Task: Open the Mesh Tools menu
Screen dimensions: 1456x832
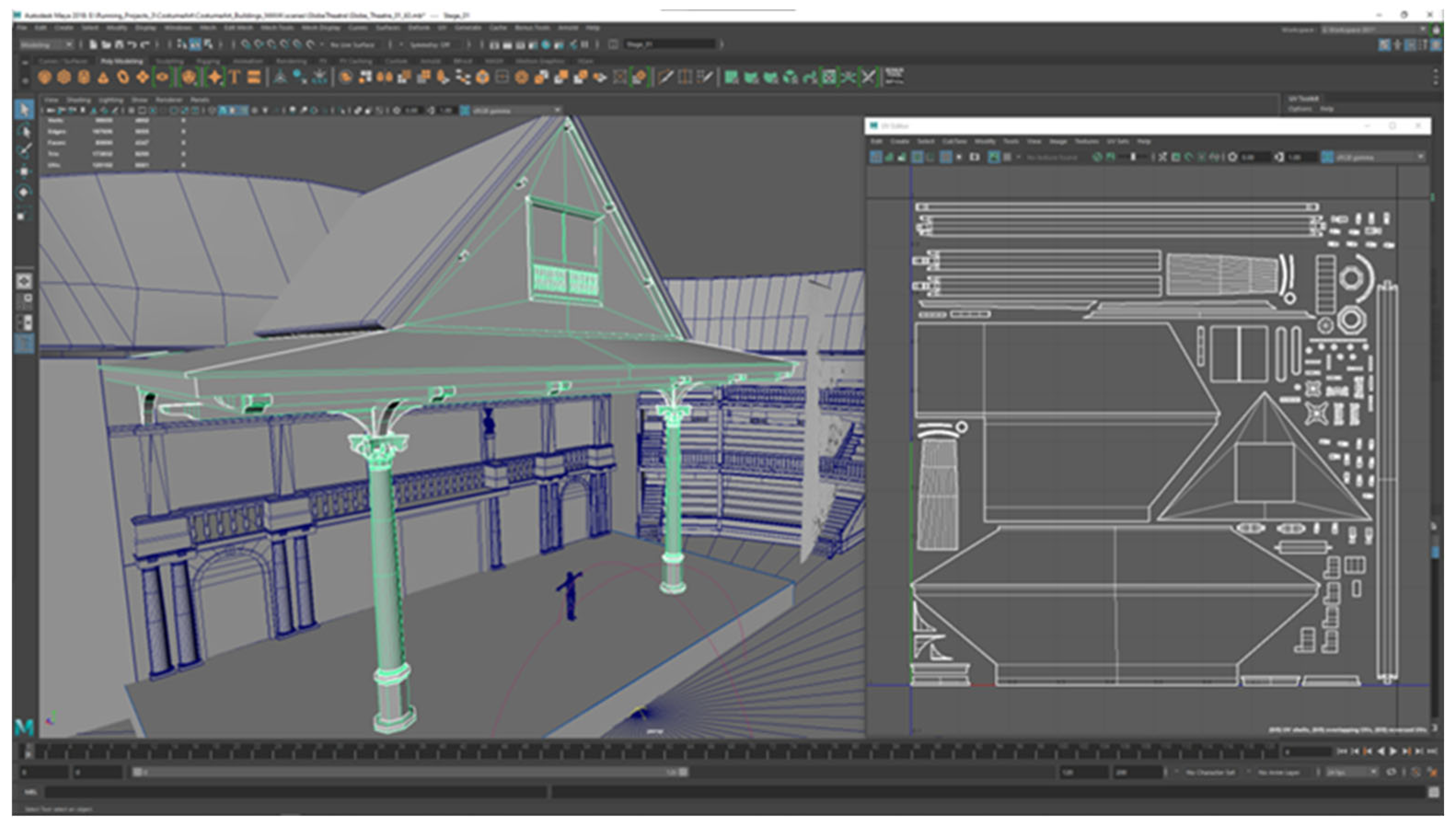Action: tap(277, 28)
